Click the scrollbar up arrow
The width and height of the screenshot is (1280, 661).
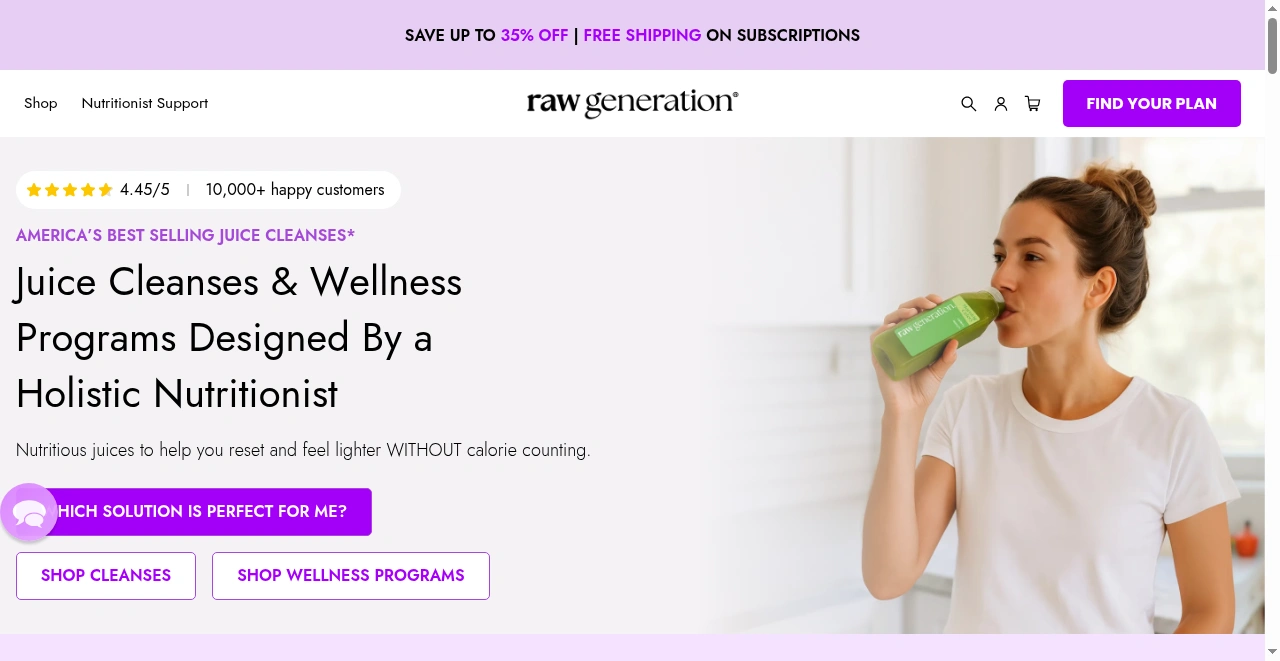pyautogui.click(x=1272, y=8)
